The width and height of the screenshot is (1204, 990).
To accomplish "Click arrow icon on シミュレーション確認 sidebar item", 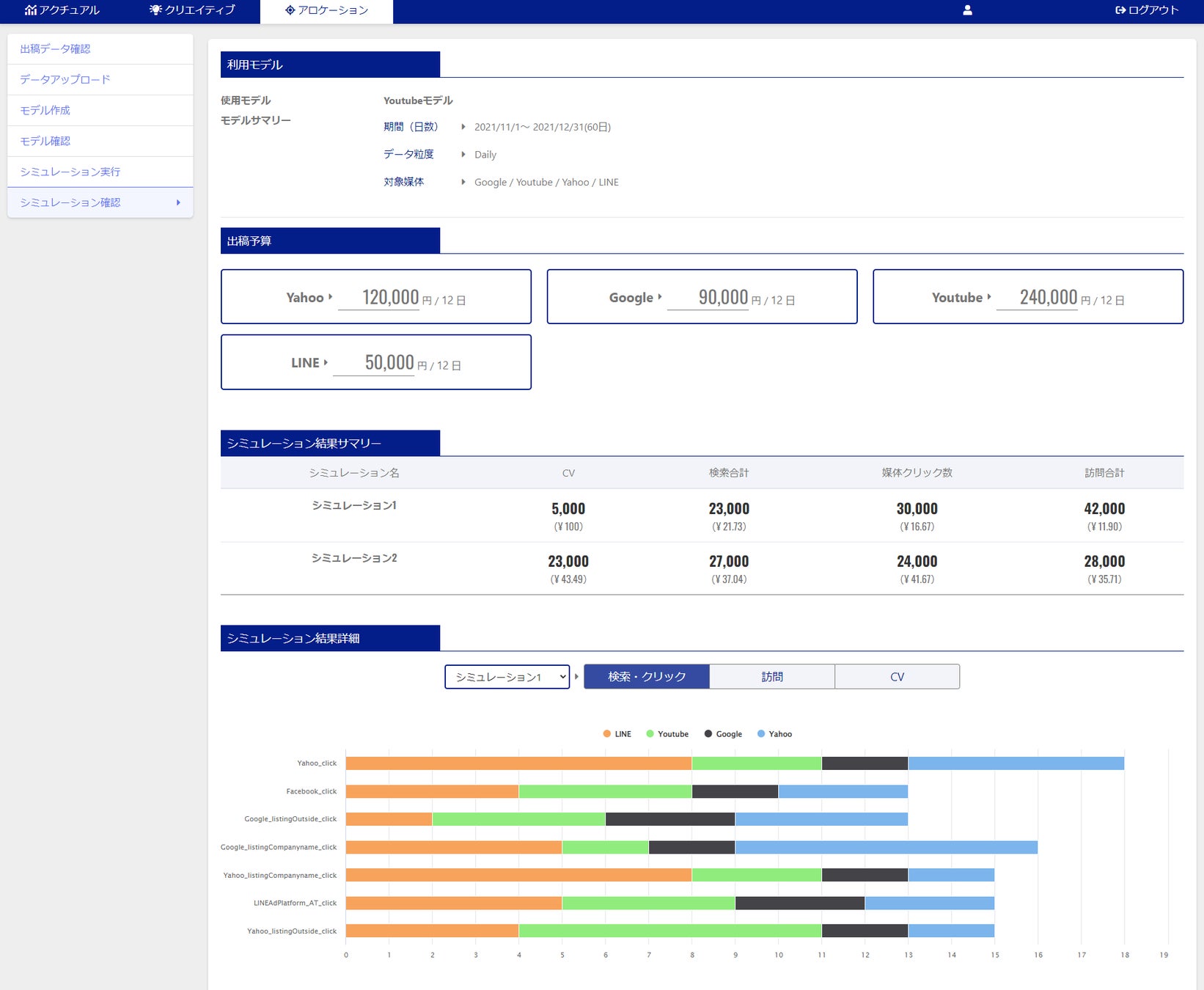I will (178, 202).
